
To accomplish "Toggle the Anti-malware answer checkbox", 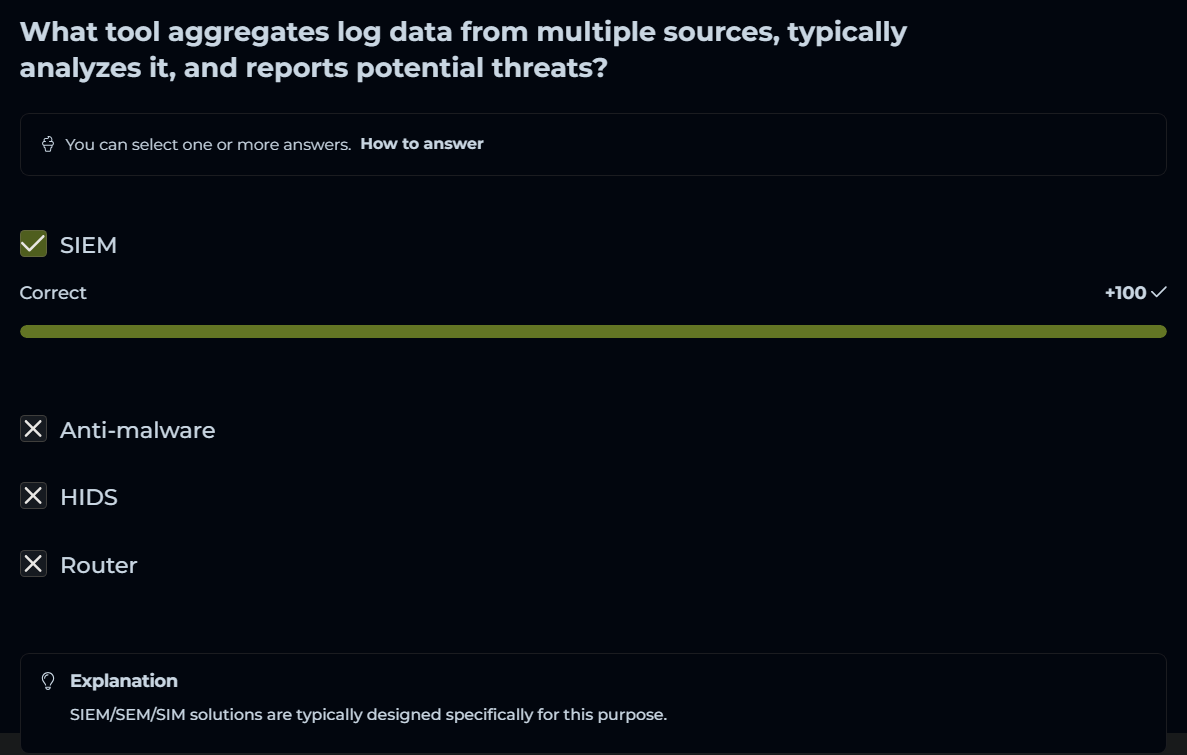I will point(34,429).
